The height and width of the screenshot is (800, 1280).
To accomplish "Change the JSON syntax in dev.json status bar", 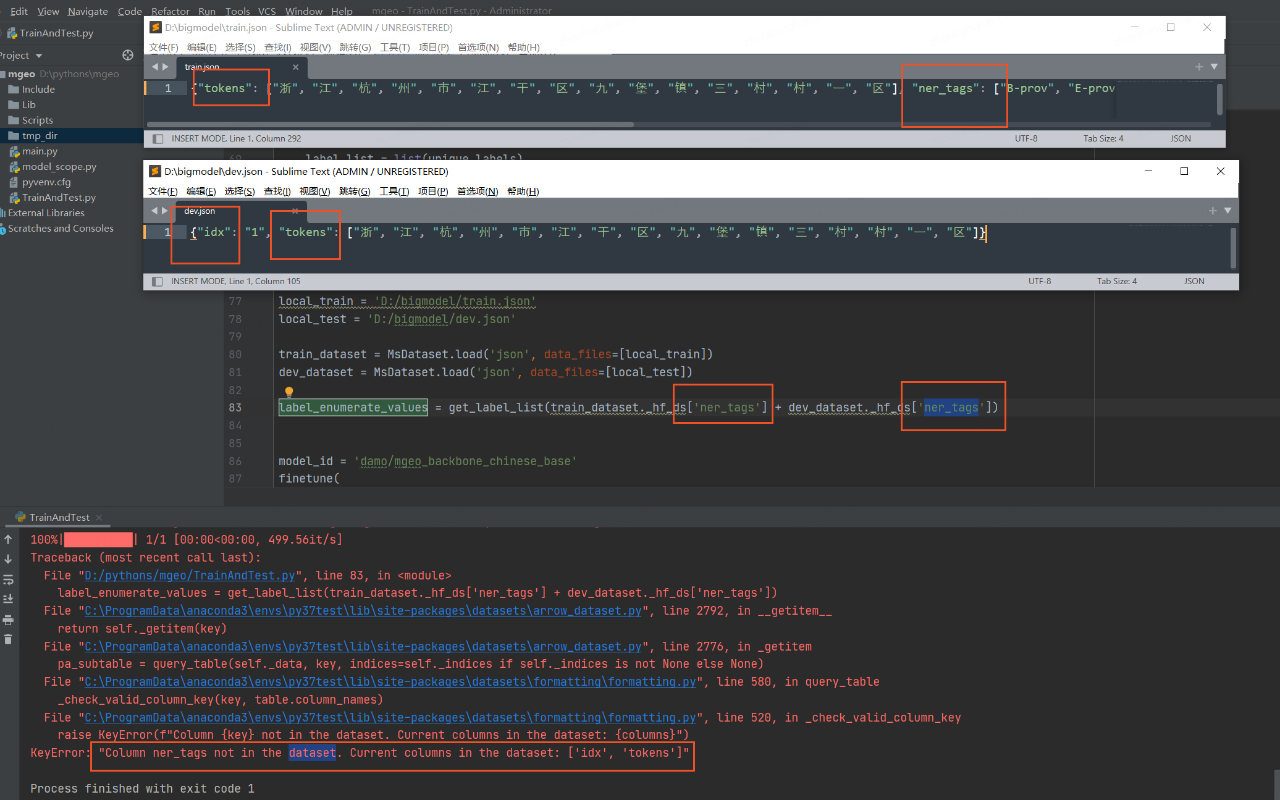I will [x=1194, y=281].
